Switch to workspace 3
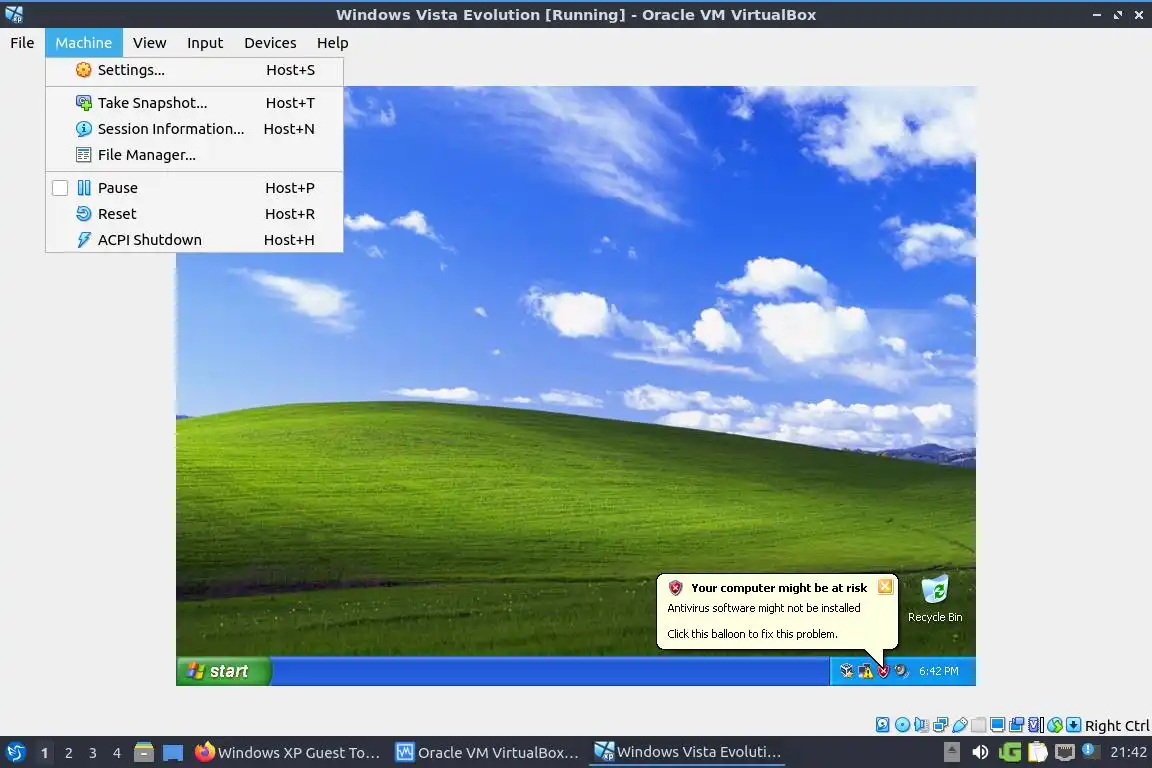1152x768 pixels. tap(93, 753)
